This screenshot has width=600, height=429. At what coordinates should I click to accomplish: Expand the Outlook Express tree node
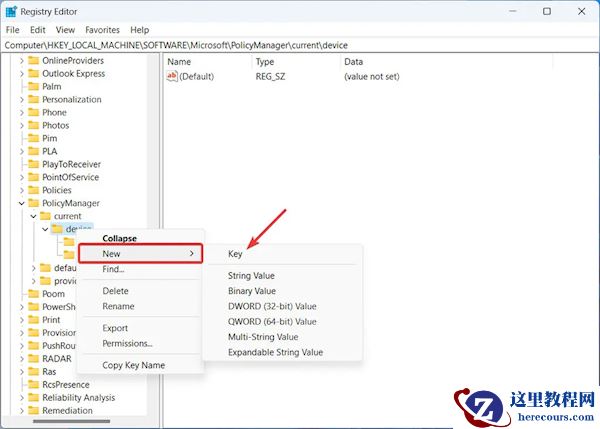point(22,73)
